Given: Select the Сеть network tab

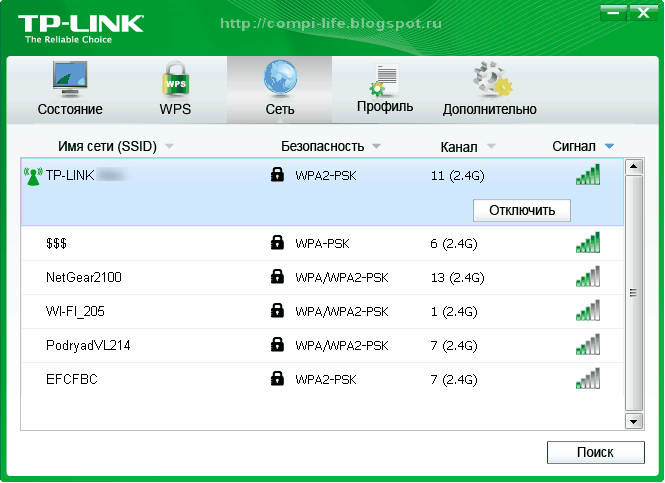Looking at the screenshot, I should coord(279,89).
